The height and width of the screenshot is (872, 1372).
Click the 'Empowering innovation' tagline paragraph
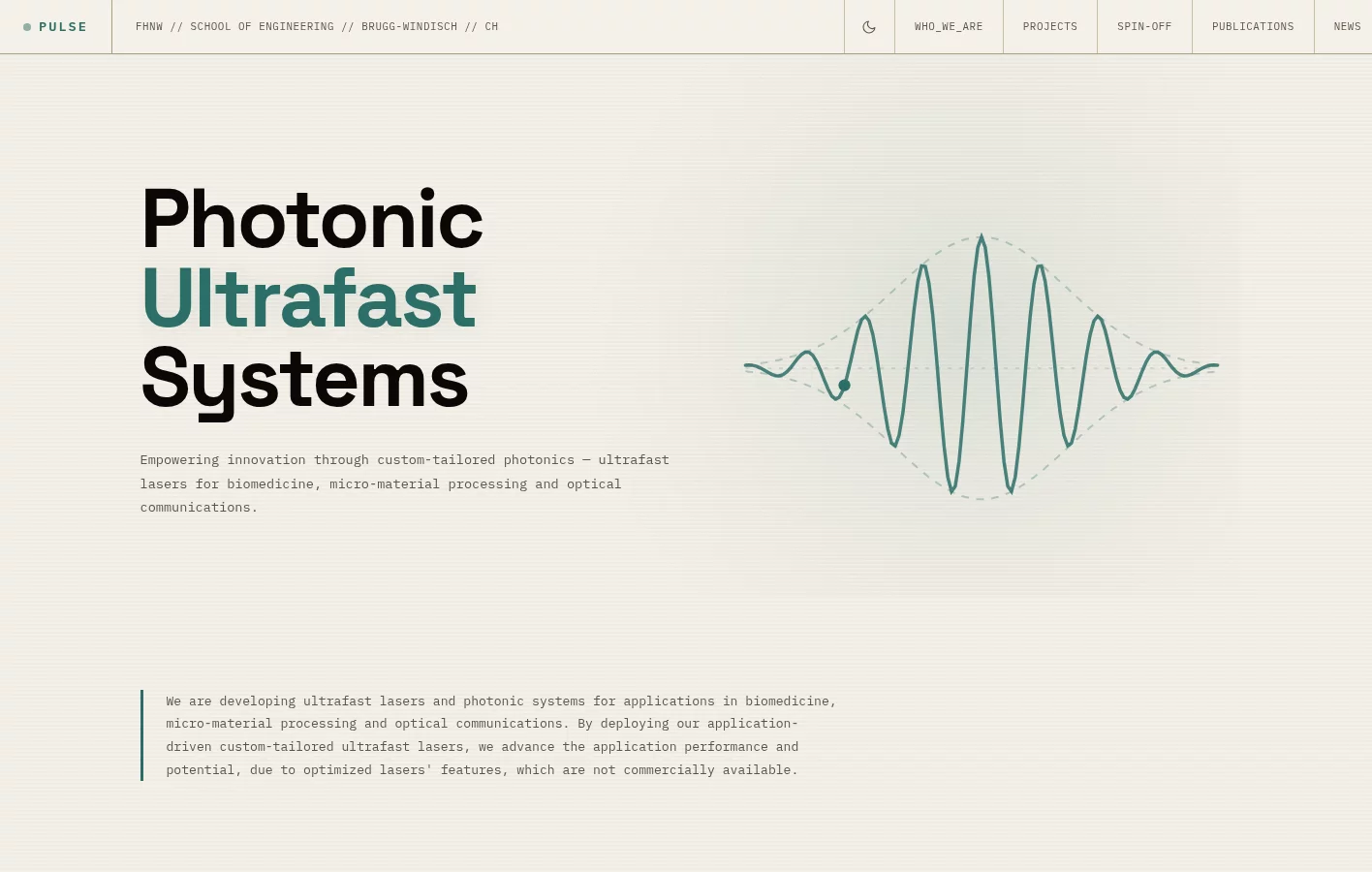coord(405,483)
